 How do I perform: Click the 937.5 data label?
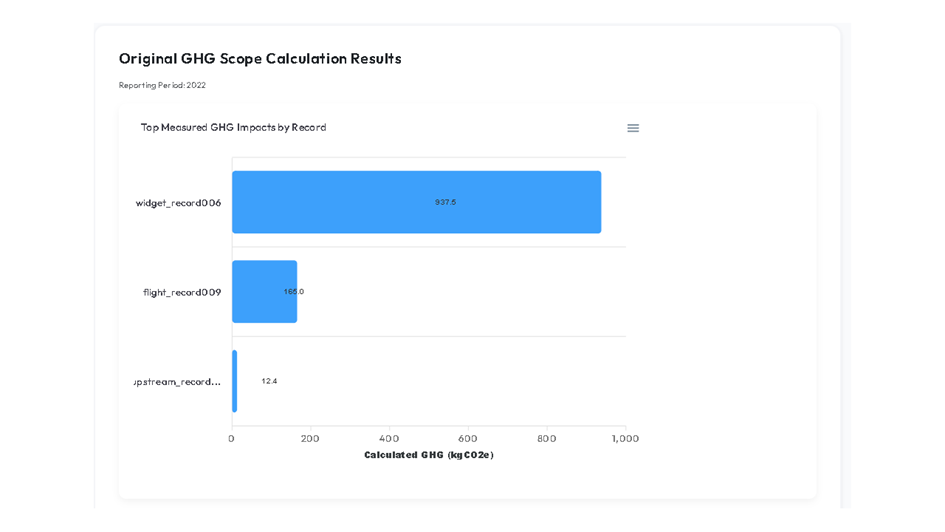[445, 202]
